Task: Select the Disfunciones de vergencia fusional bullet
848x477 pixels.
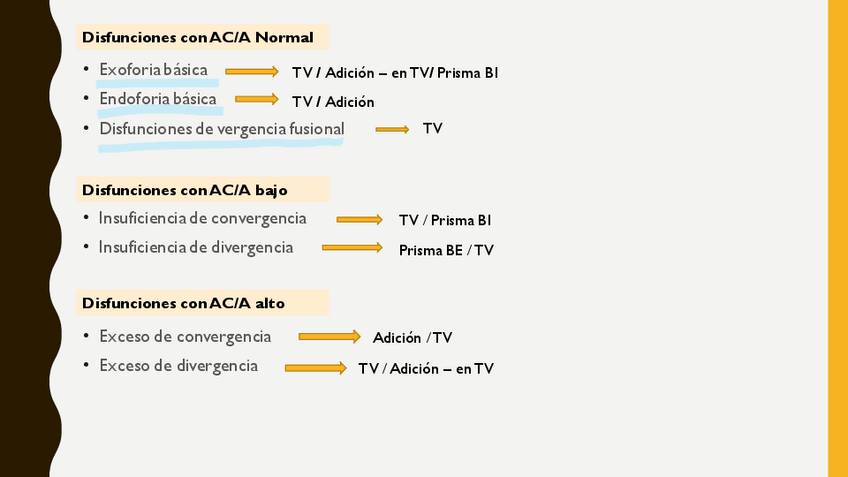Action: click(x=221, y=129)
